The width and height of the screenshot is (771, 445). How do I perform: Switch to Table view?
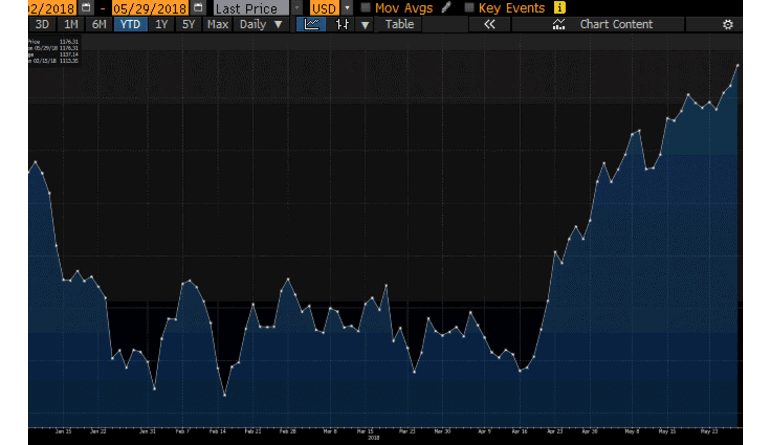[x=399, y=24]
